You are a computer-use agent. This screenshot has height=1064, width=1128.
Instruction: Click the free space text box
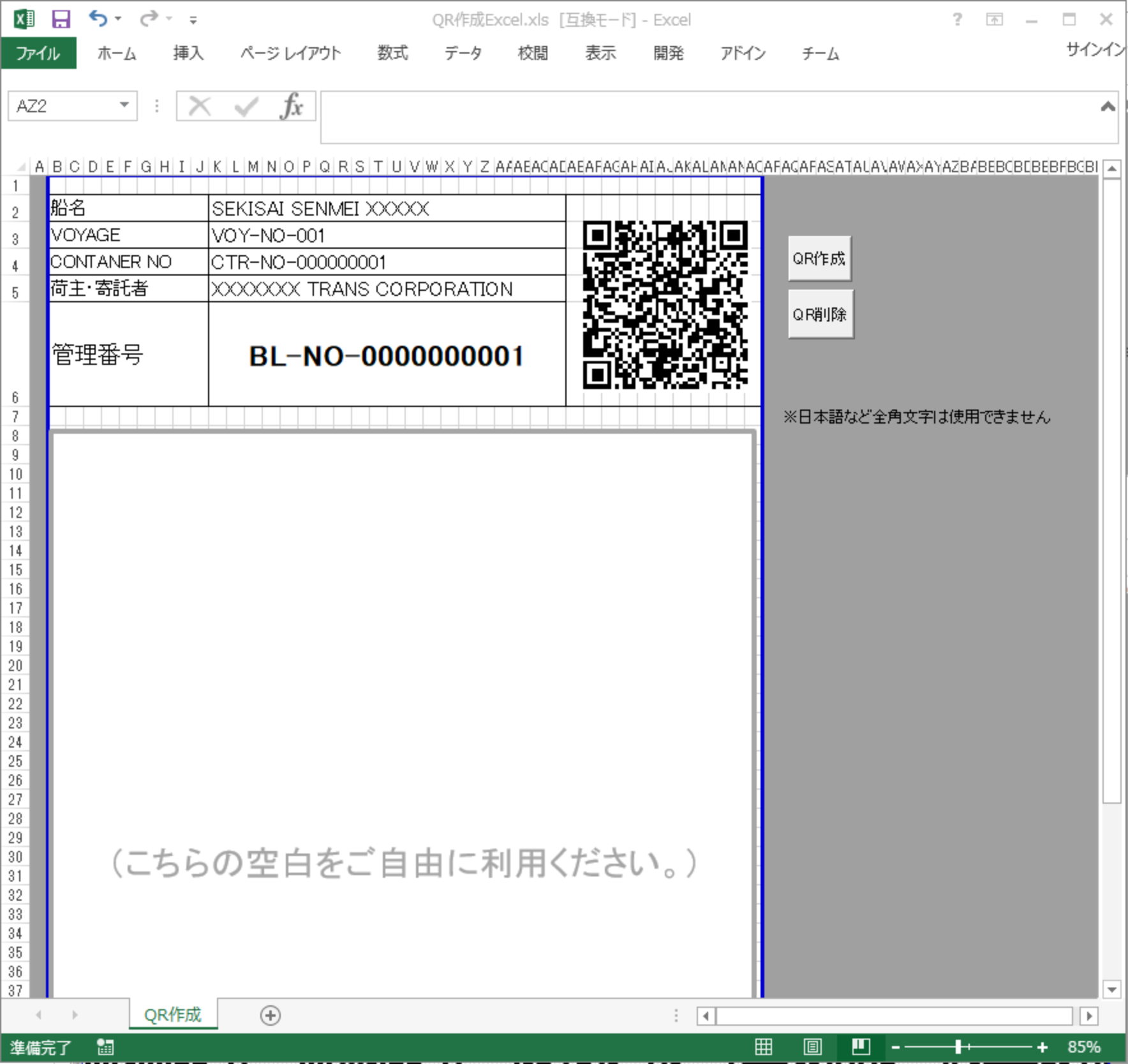403,714
